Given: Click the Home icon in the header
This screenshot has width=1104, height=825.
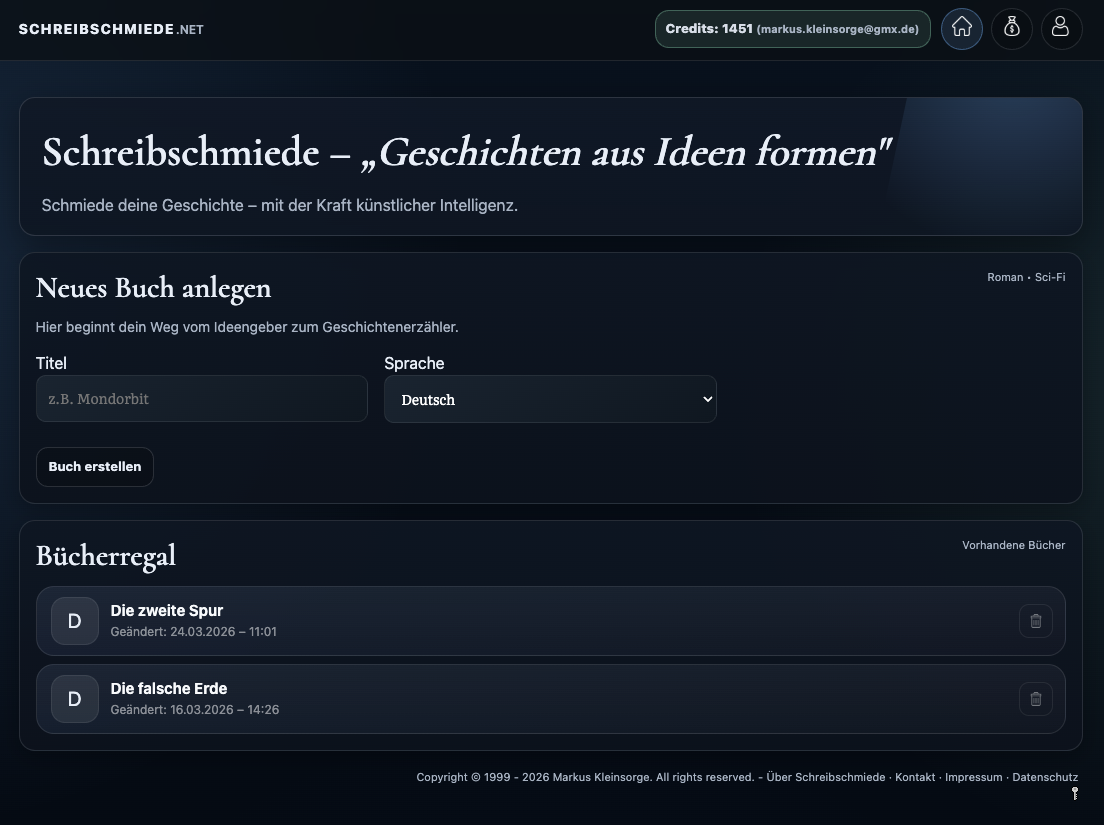Looking at the screenshot, I should tap(961, 29).
